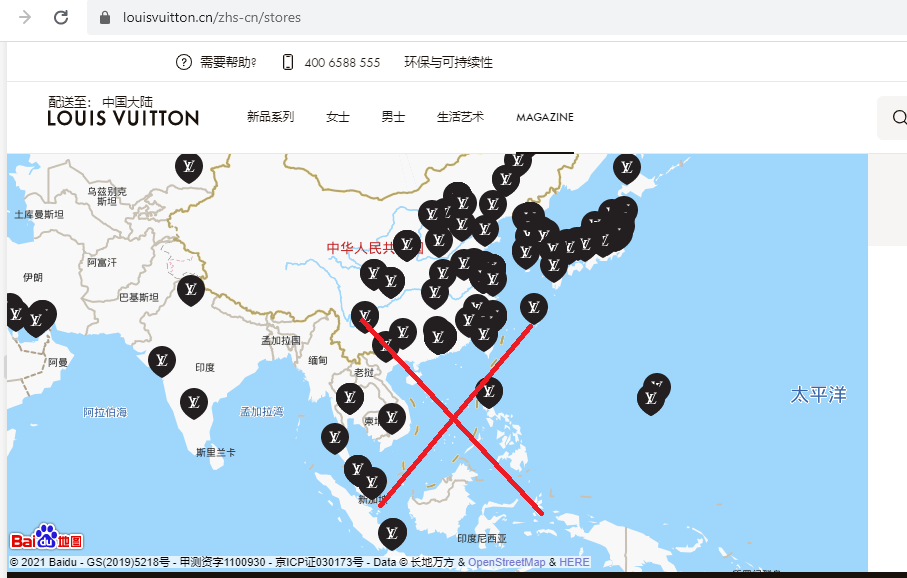Open the OpenStreetMap attribution link

pos(507,562)
